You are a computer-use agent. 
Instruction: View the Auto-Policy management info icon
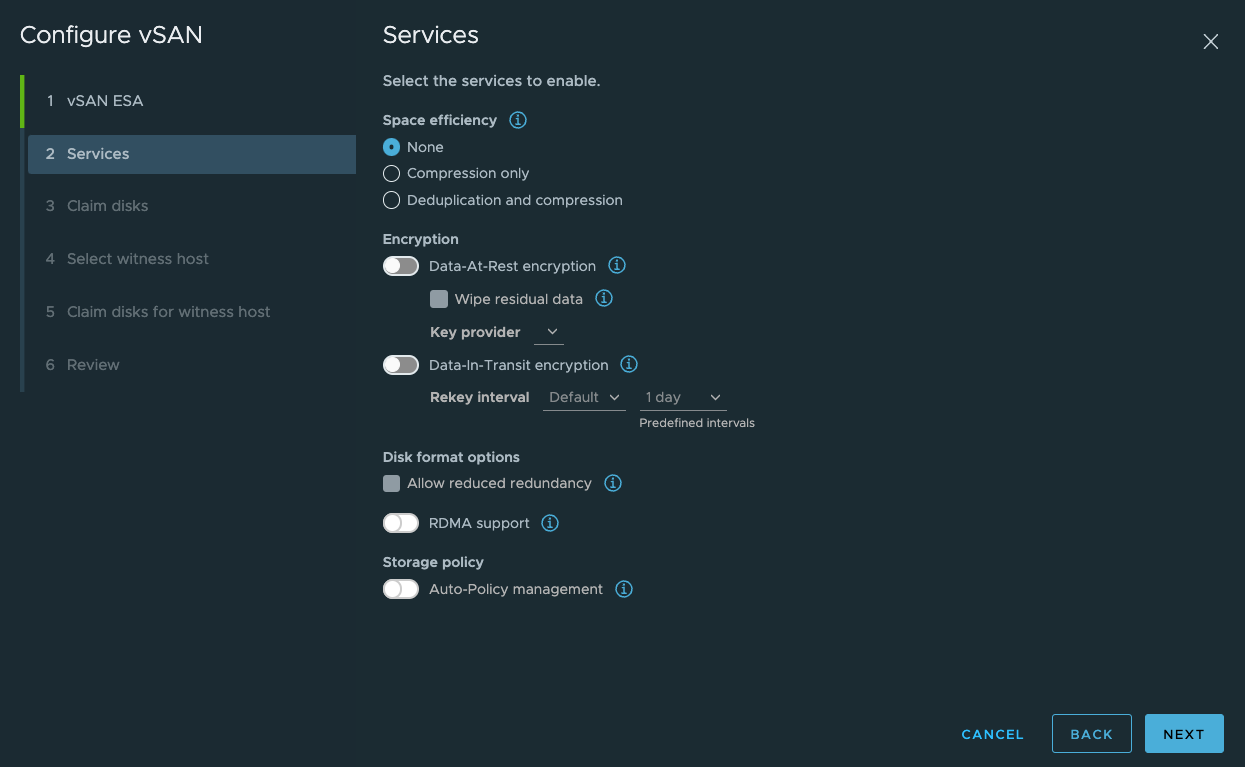tap(623, 589)
